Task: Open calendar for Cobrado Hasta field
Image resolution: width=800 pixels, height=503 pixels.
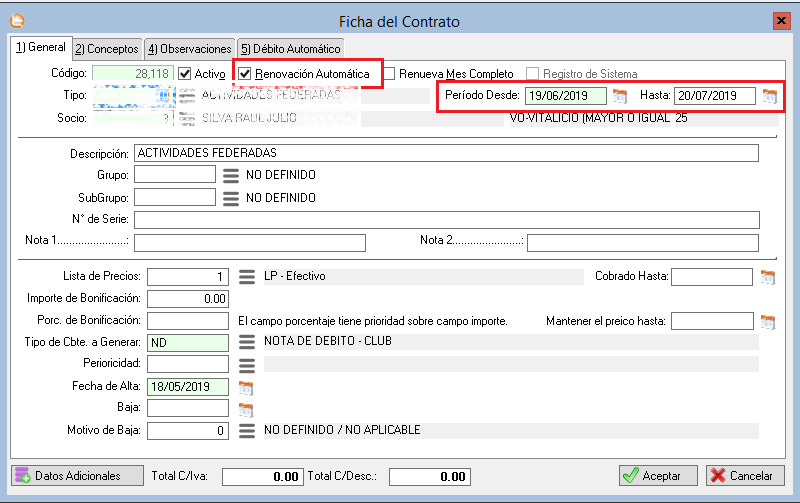Action: [x=768, y=277]
